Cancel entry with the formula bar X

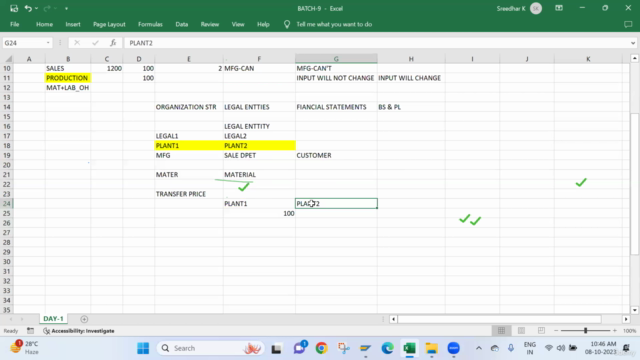click(77, 43)
